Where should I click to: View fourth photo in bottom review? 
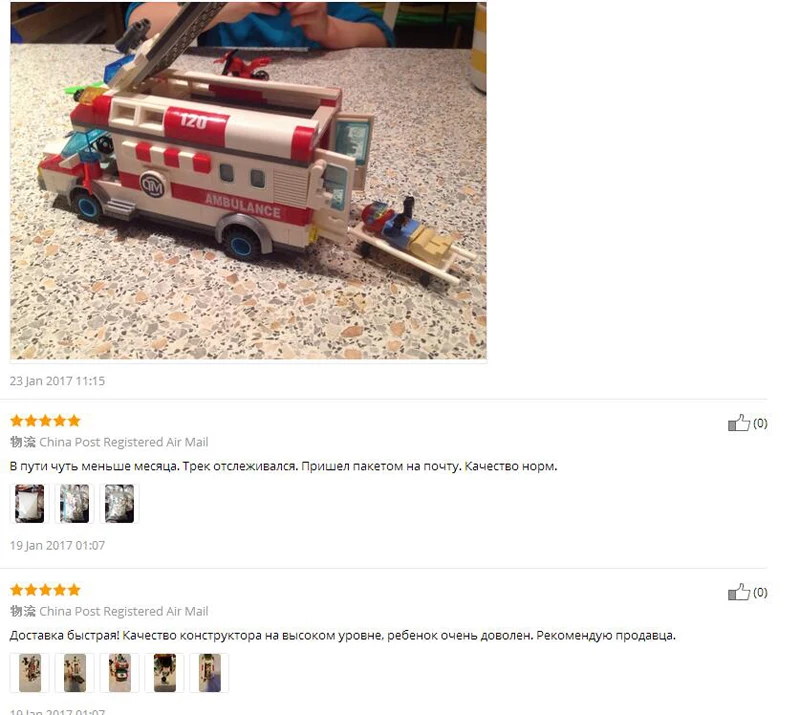164,673
